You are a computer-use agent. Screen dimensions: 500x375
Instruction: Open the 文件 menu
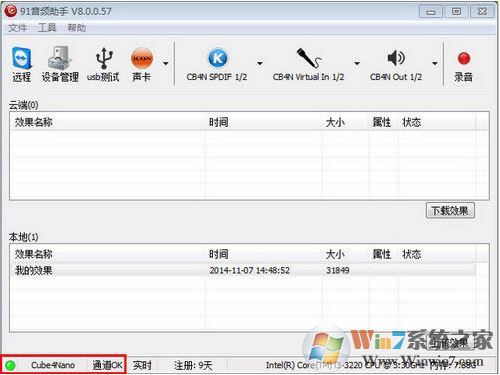[x=17, y=28]
